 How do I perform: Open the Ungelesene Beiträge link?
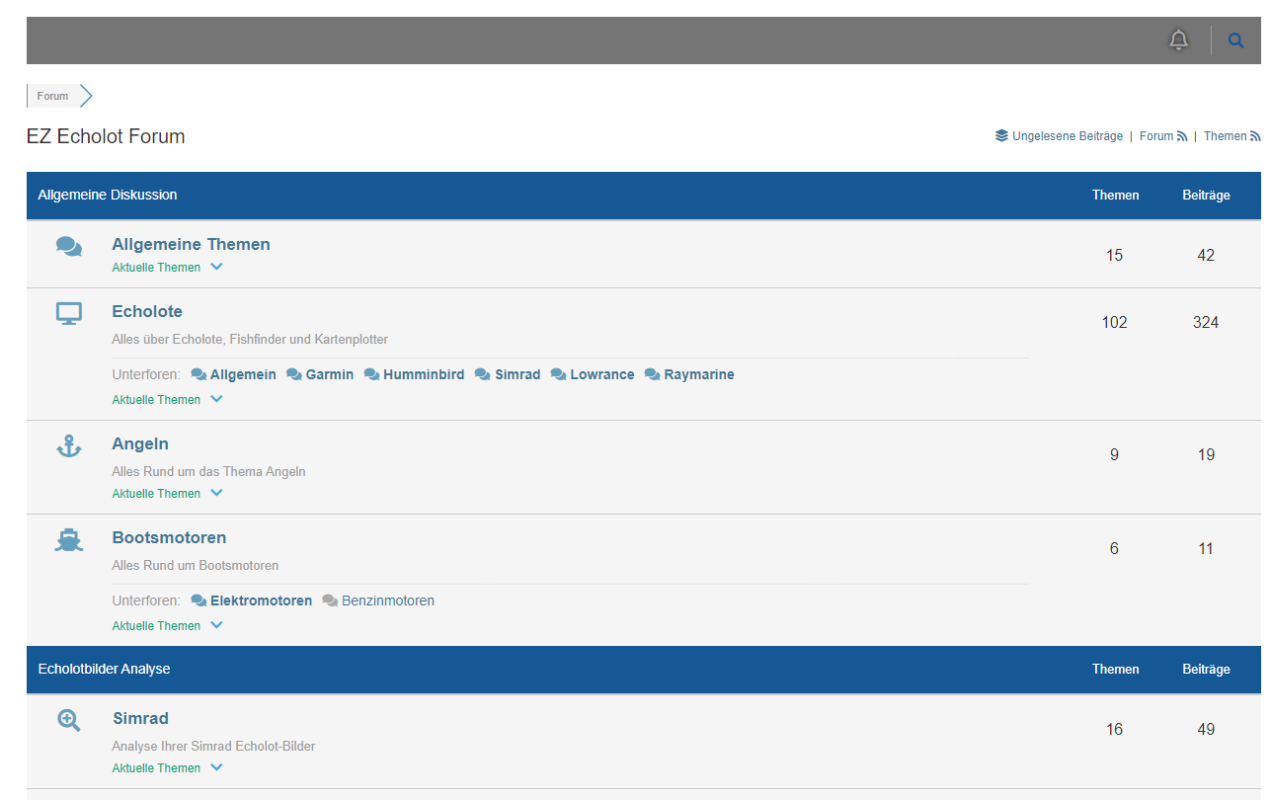[1067, 136]
